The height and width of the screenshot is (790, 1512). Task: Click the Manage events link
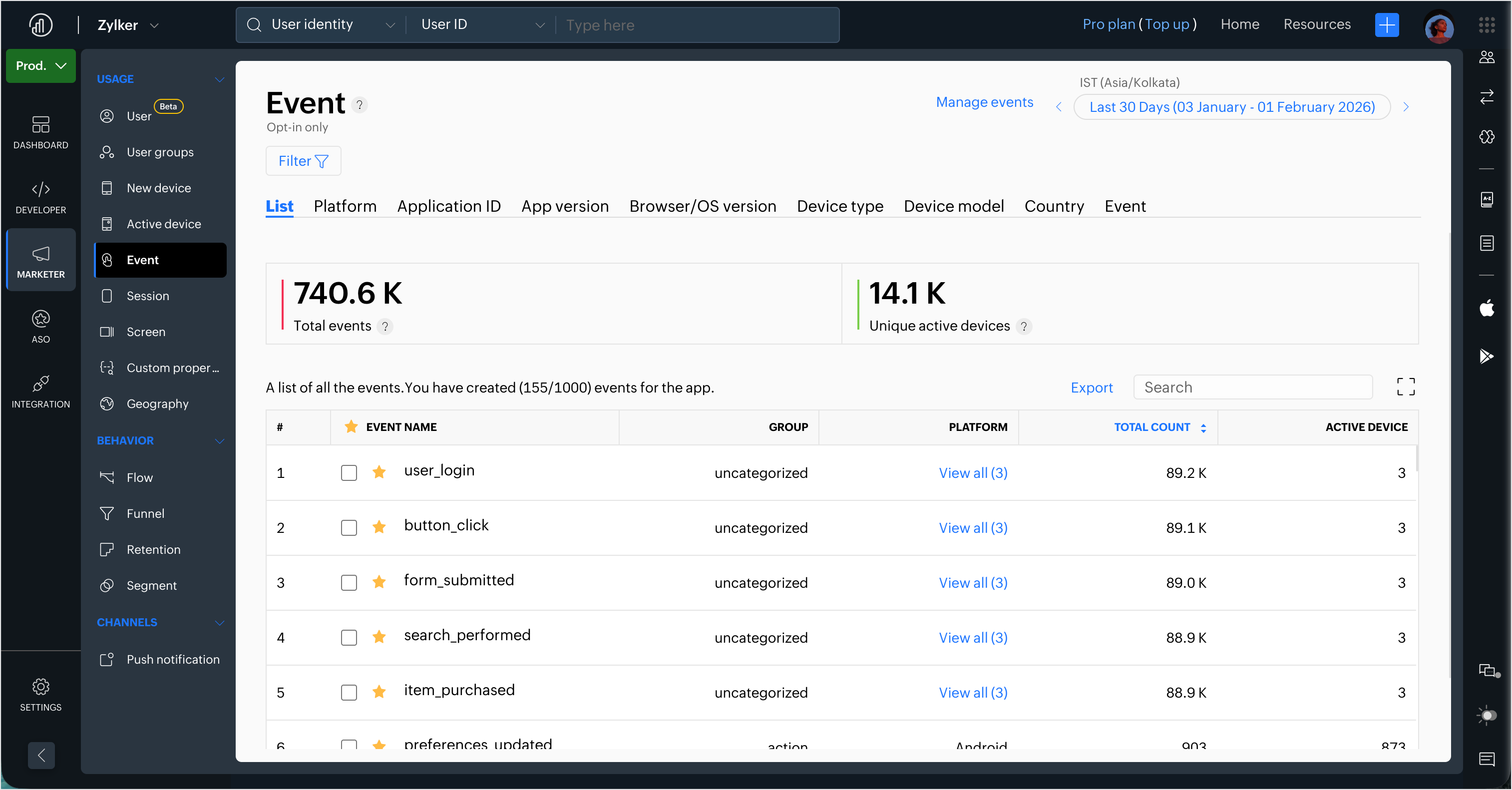[984, 102]
